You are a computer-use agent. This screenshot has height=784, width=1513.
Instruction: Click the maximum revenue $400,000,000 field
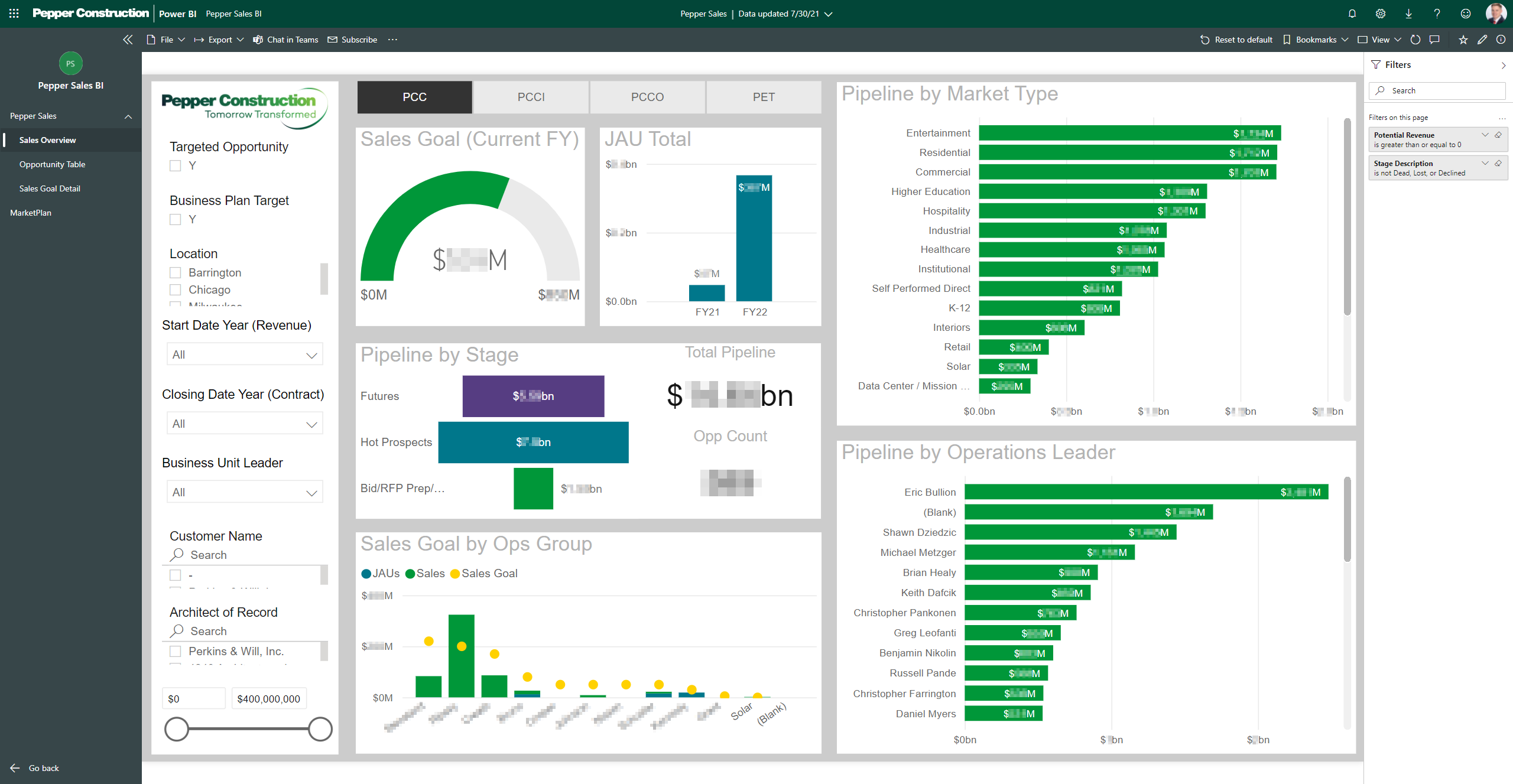pos(269,698)
